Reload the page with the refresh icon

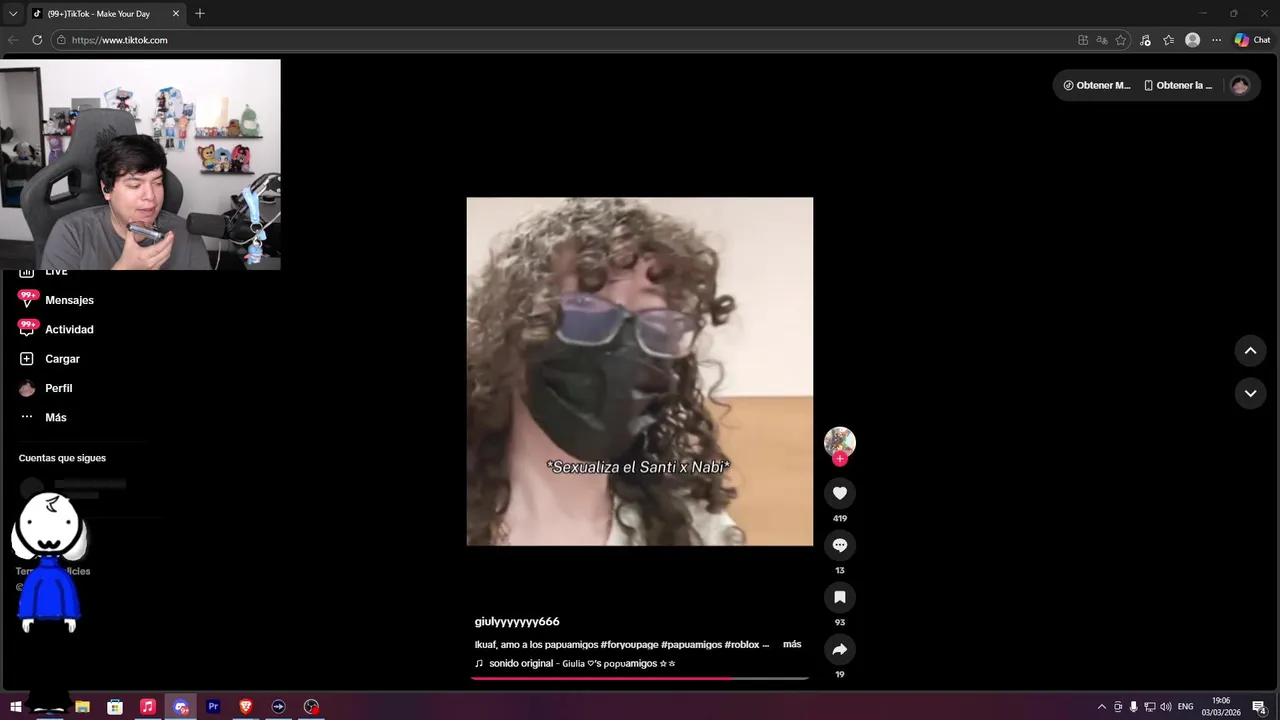pos(37,40)
